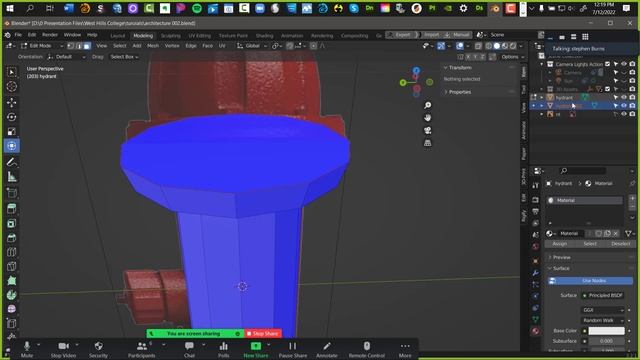Open the GGX distribution dropdown
The image size is (640, 360).
603,310
